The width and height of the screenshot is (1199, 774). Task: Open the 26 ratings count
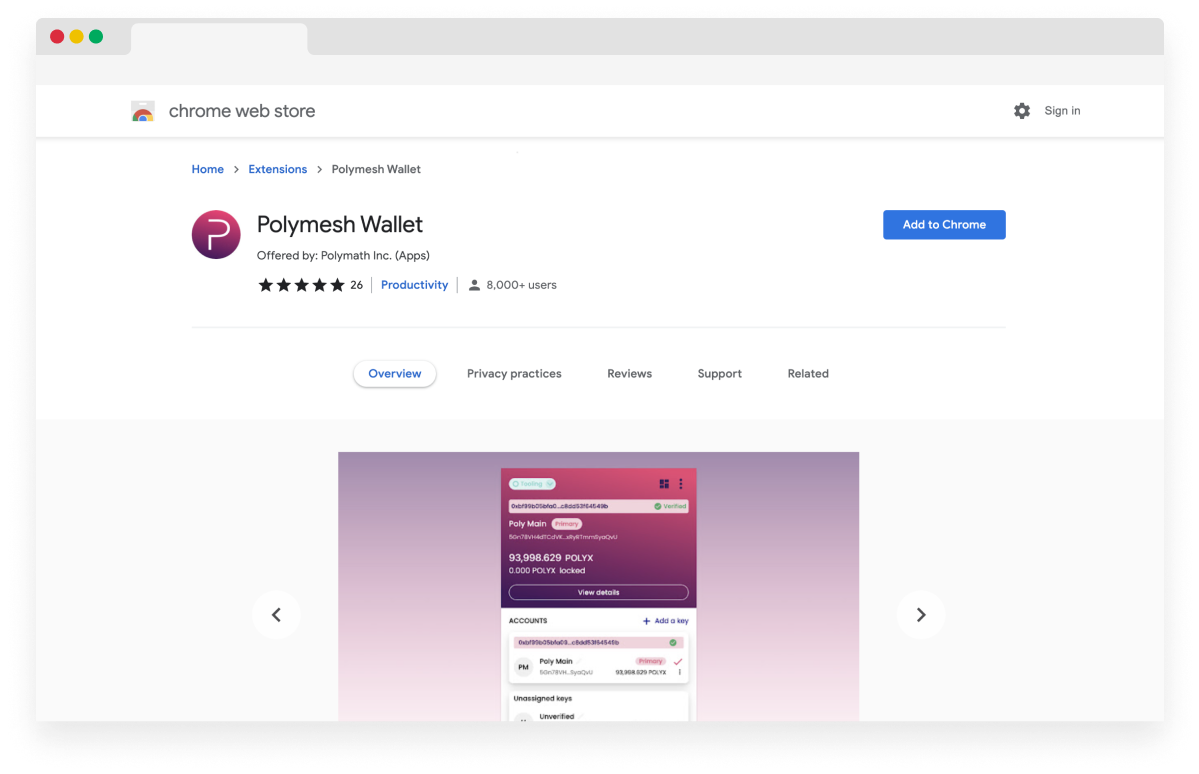point(356,285)
